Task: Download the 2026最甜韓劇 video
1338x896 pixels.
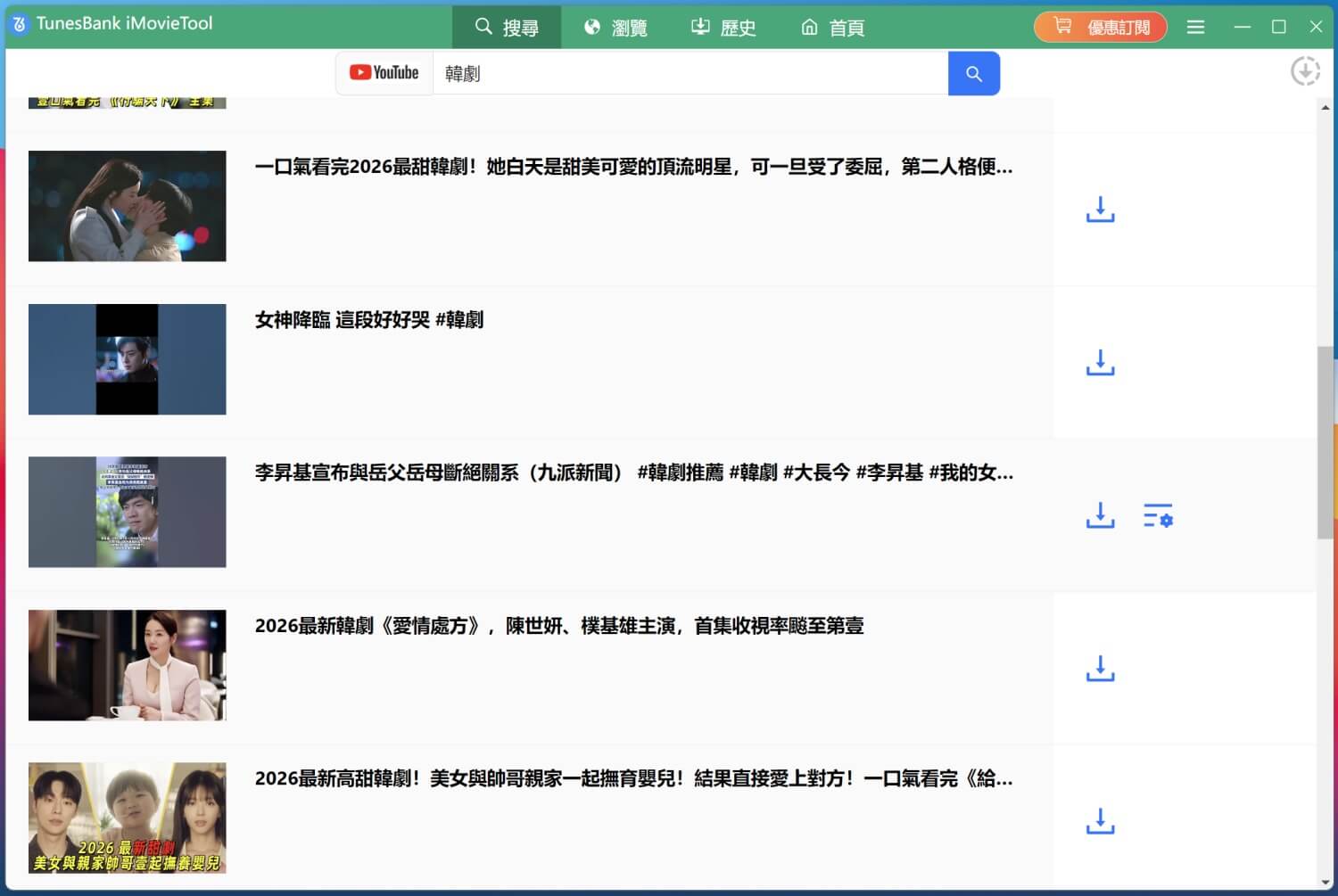Action: click(x=1100, y=210)
